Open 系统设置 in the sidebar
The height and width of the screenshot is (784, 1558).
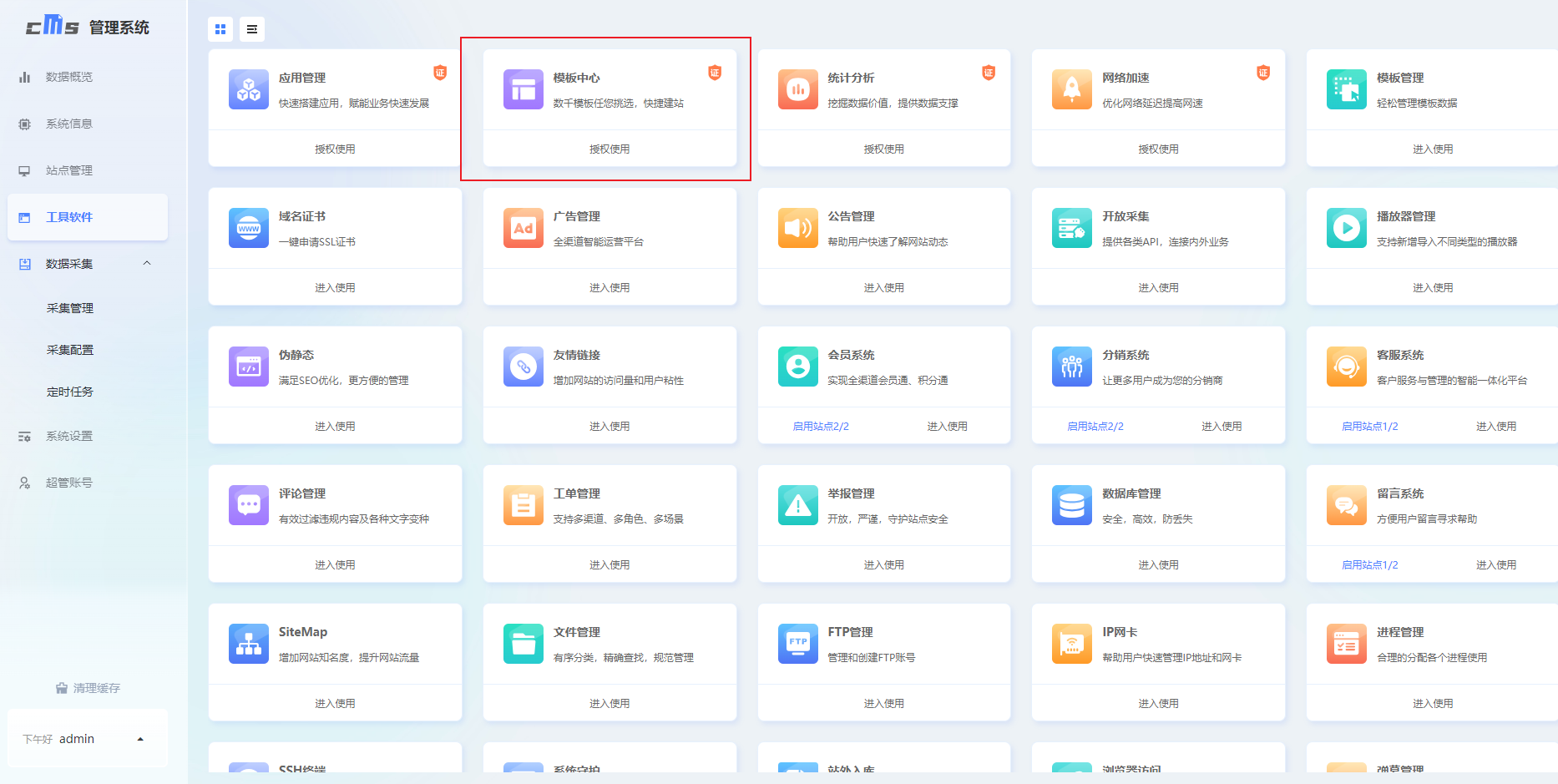pyautogui.click(x=88, y=436)
